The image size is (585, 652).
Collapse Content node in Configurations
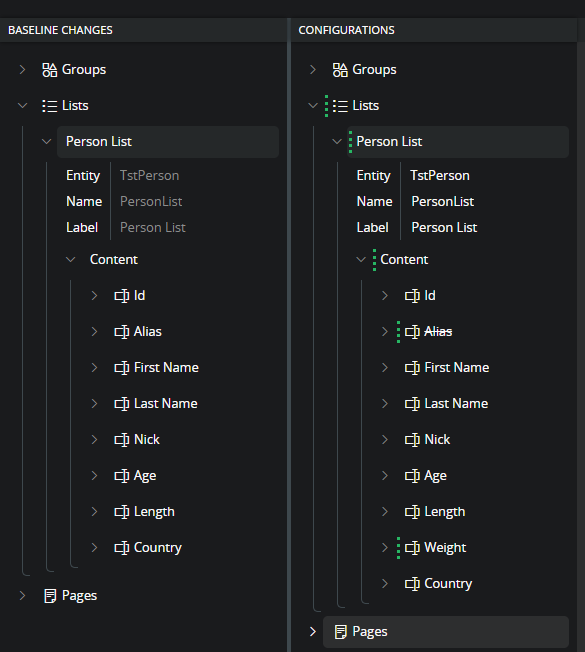click(361, 259)
